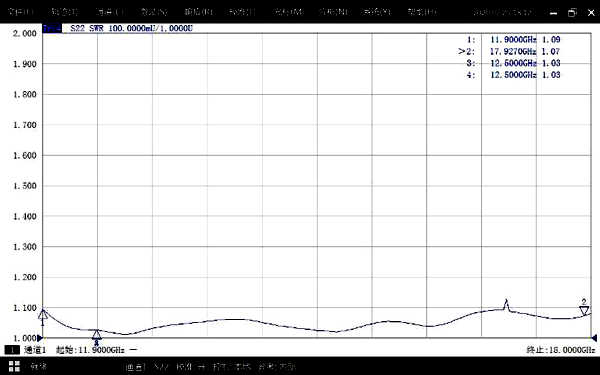This screenshot has height=375, width=600.
Task: Click the left reference level arrow at 1.000
Action: point(40,338)
